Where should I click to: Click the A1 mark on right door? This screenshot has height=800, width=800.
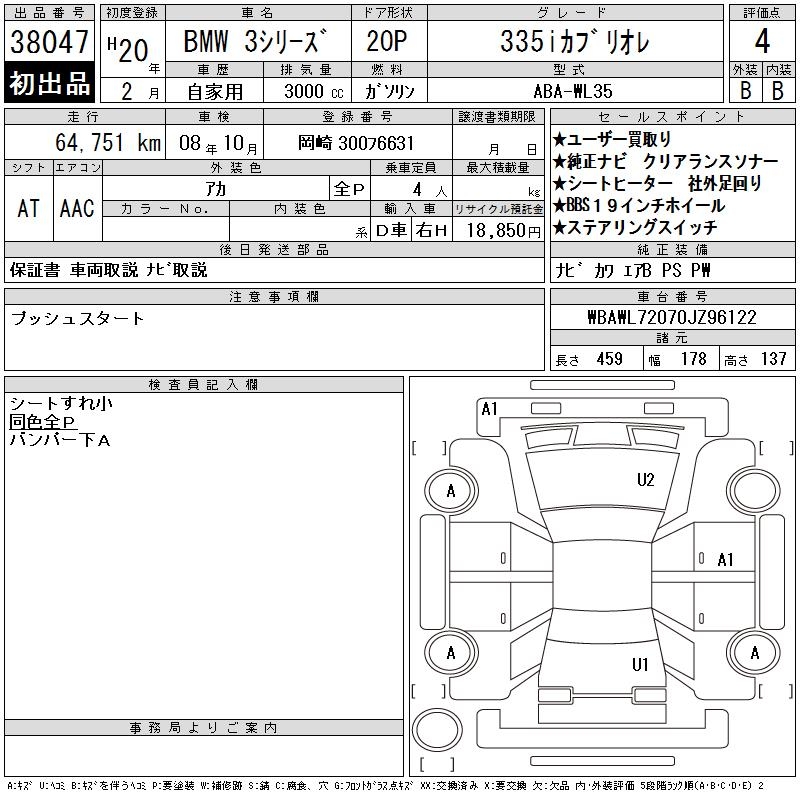pos(726,560)
